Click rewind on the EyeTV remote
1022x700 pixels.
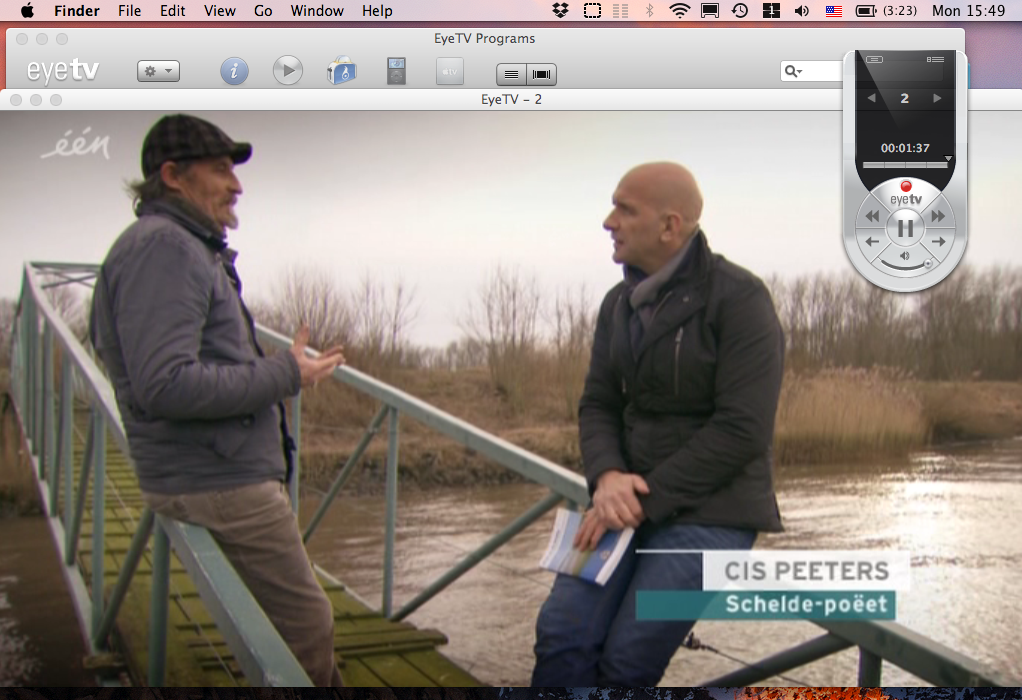872,216
